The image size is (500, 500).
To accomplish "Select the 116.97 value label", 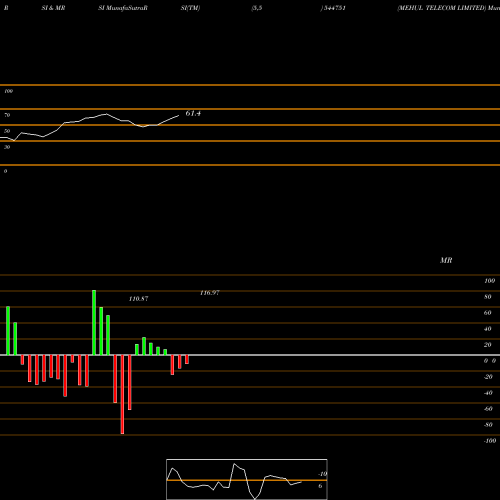I will pyautogui.click(x=210, y=293).
